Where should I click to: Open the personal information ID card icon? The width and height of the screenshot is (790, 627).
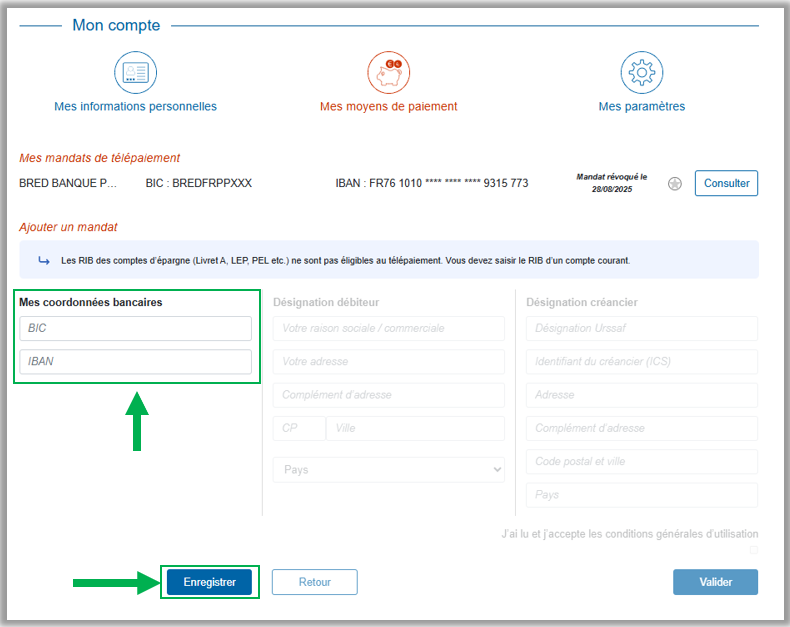point(135,73)
